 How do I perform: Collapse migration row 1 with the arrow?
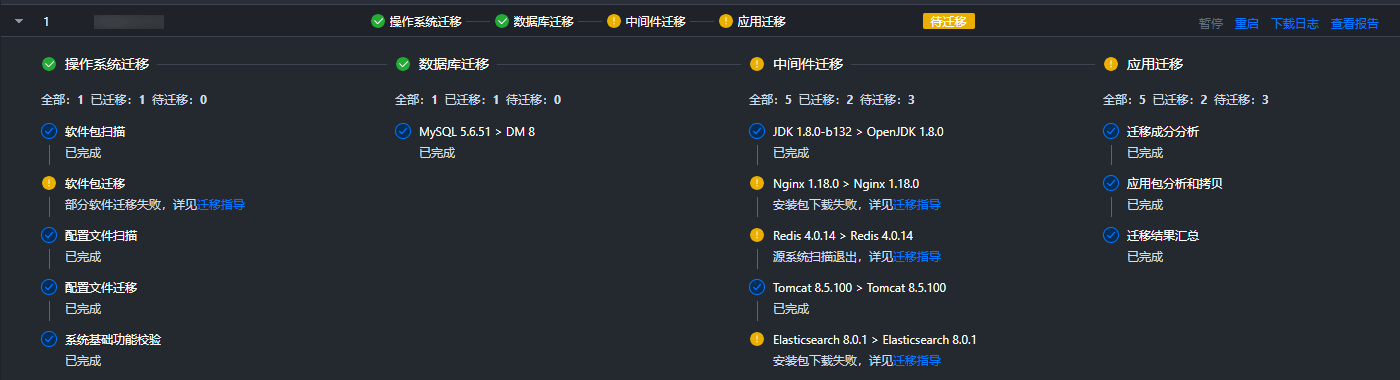(x=19, y=21)
